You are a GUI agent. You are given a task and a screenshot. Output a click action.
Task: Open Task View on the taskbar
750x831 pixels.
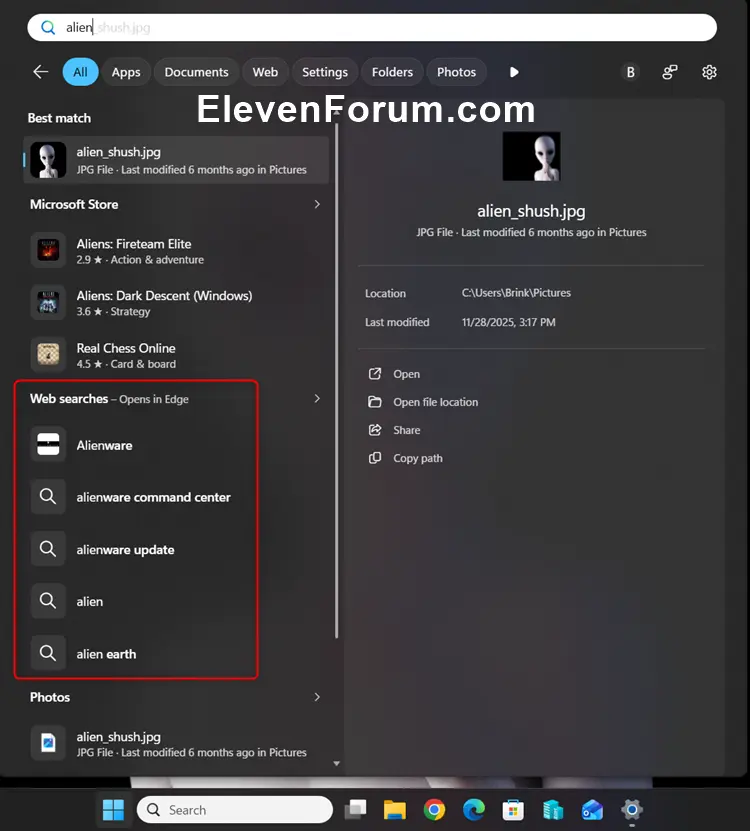(355, 809)
